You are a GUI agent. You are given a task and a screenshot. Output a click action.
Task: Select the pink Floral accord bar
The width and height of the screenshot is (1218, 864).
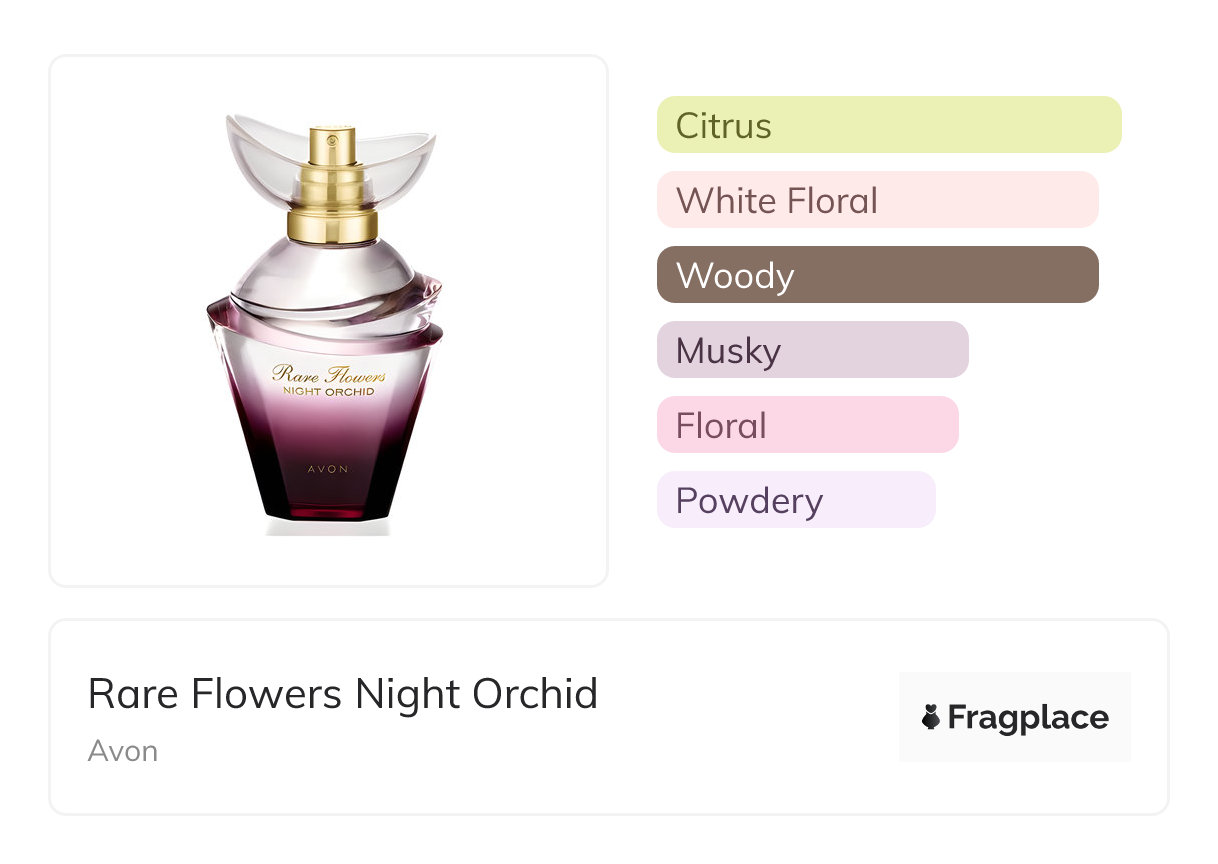[807, 425]
